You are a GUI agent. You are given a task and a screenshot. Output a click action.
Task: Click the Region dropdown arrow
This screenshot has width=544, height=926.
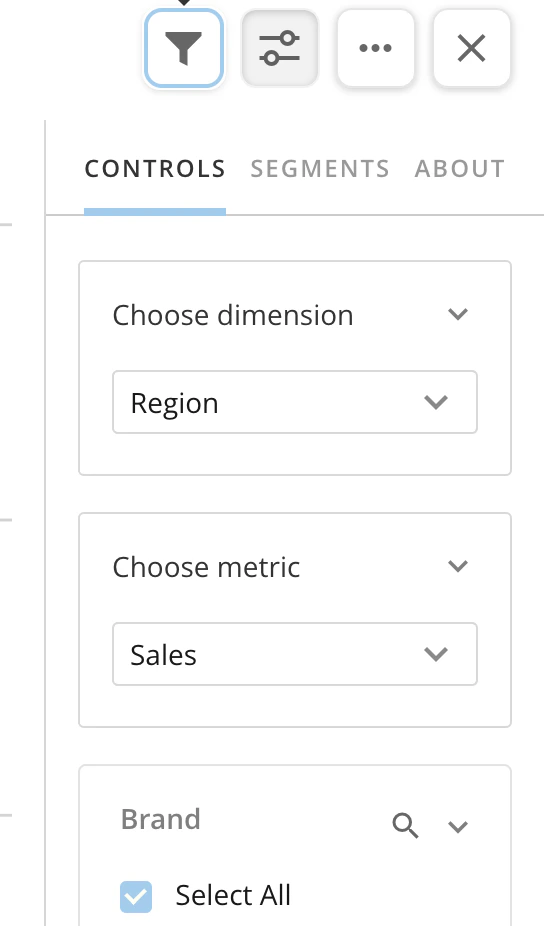[436, 402]
